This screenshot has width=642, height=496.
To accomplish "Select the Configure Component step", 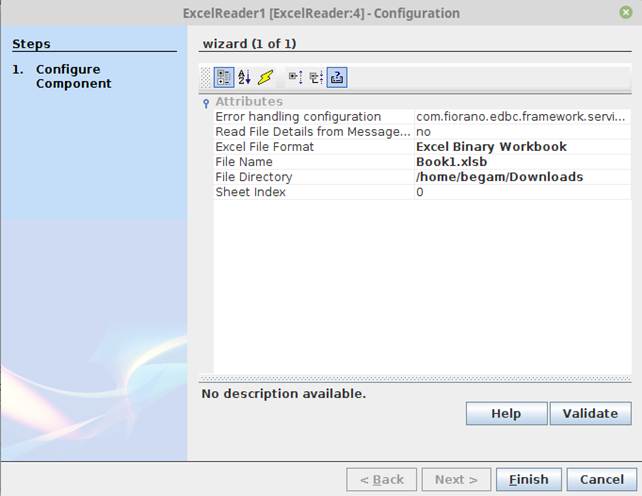I will point(74,76).
